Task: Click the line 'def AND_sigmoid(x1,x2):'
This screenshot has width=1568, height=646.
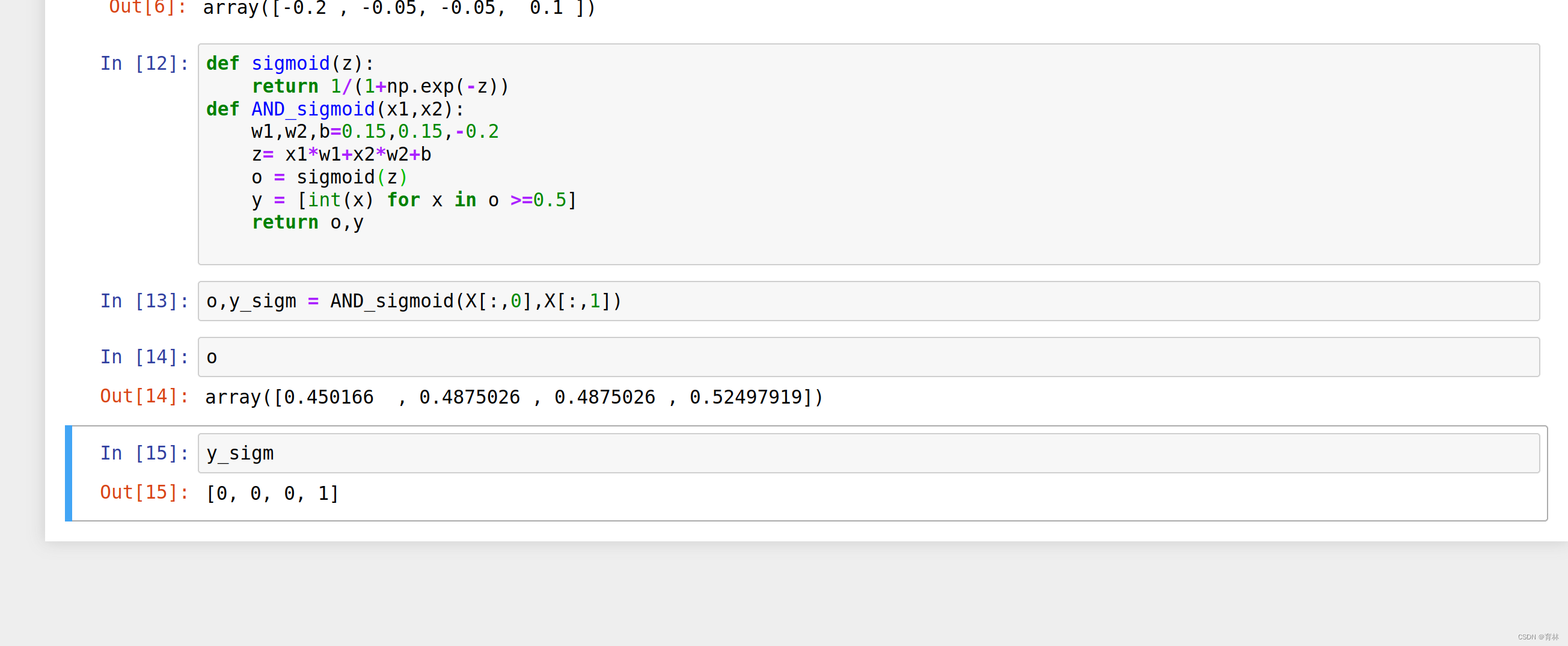Action: click(335, 109)
